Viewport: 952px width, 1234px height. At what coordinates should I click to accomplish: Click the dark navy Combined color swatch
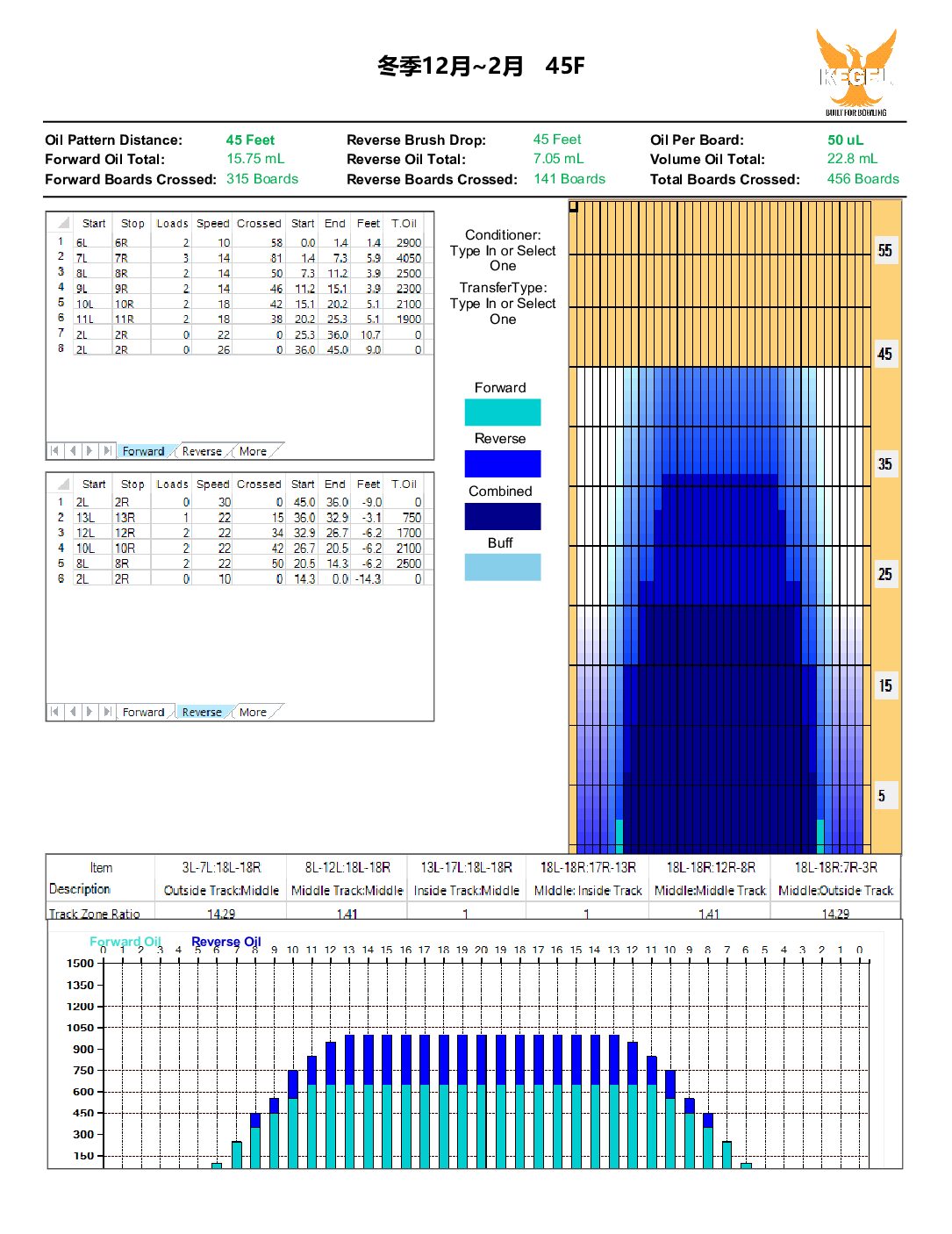coord(502,516)
